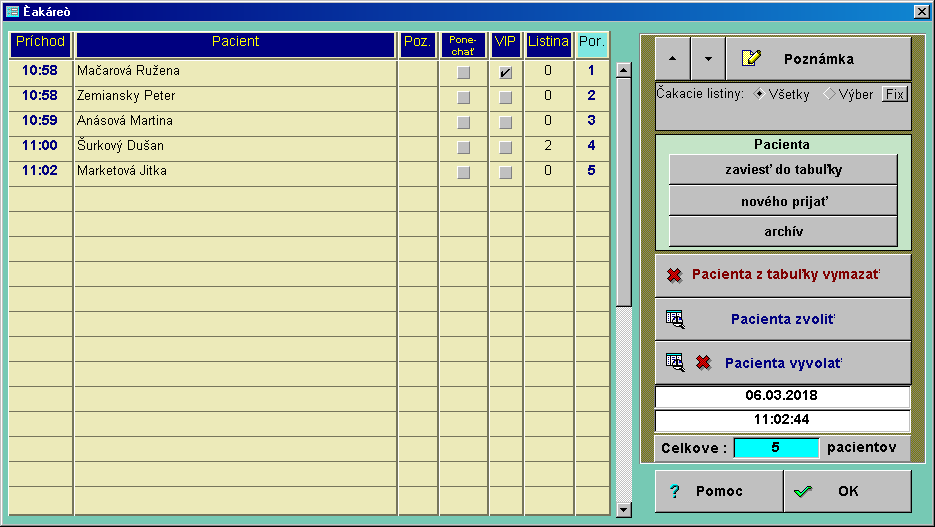This screenshot has width=935, height=527.
Task: Click Pacienta vyvolať button
Action: coord(783,363)
